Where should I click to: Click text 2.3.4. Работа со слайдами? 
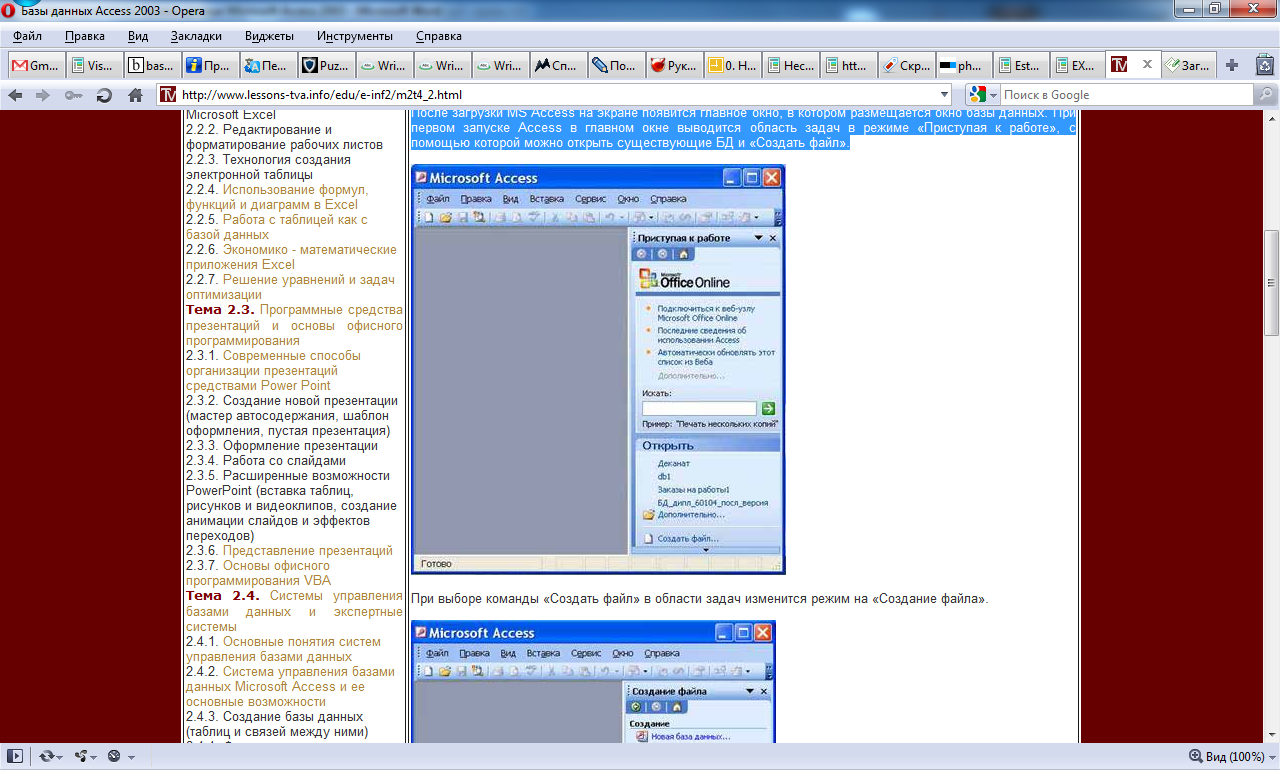(x=266, y=461)
